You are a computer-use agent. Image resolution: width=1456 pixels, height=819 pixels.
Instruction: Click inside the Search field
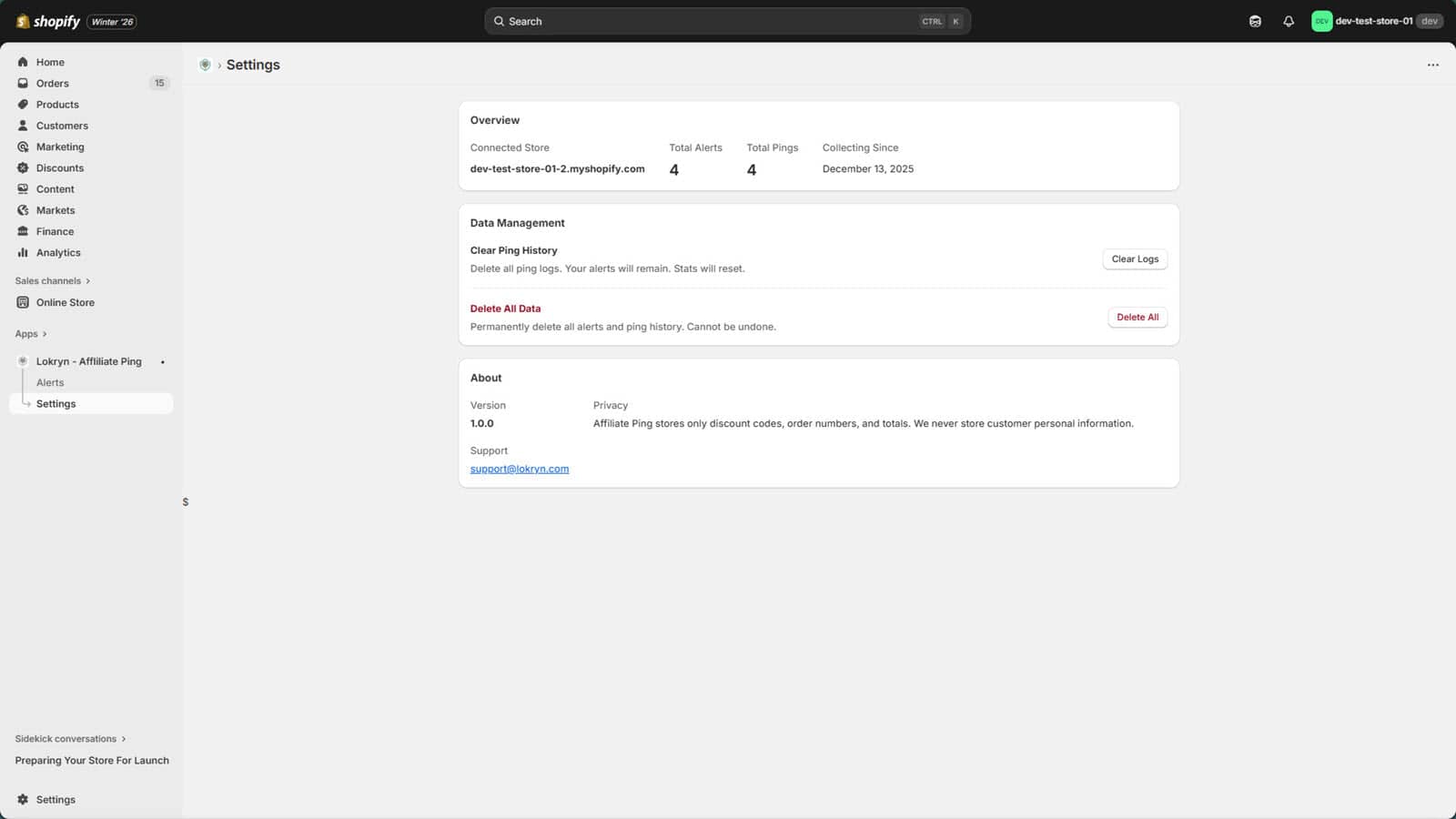[726, 20]
